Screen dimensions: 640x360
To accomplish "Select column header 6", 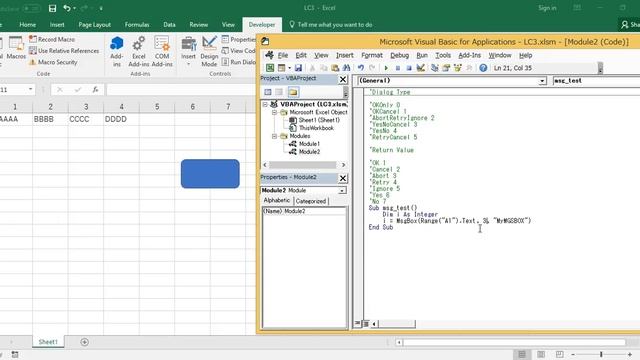I will [x=193, y=107].
